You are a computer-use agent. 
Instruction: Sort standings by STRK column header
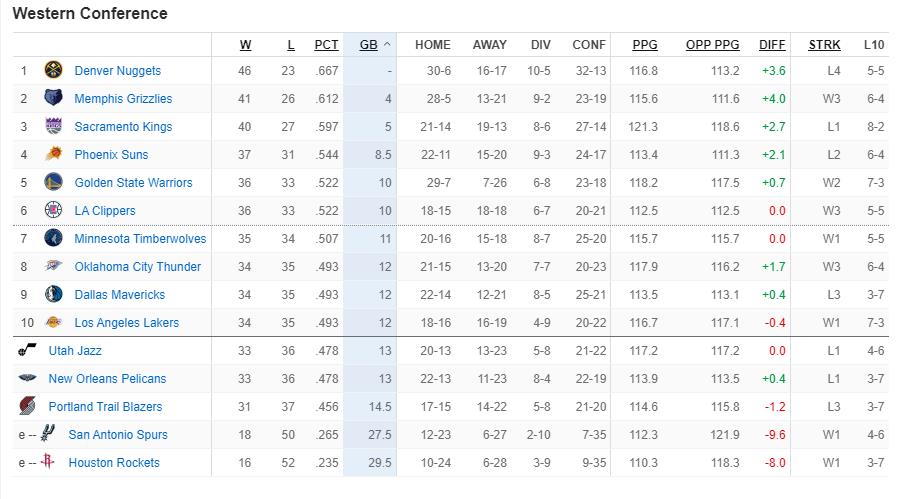click(824, 45)
